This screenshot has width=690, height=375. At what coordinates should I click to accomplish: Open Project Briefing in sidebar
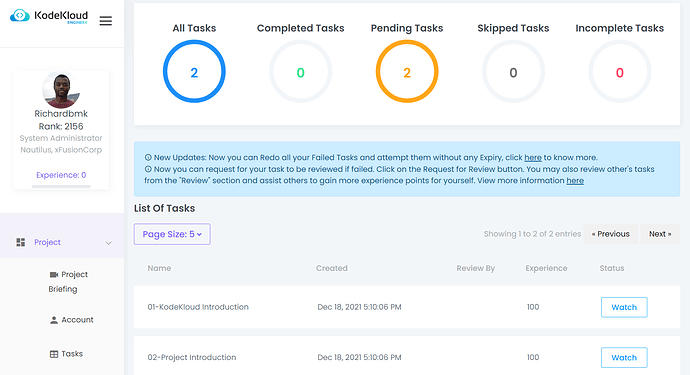(68, 282)
